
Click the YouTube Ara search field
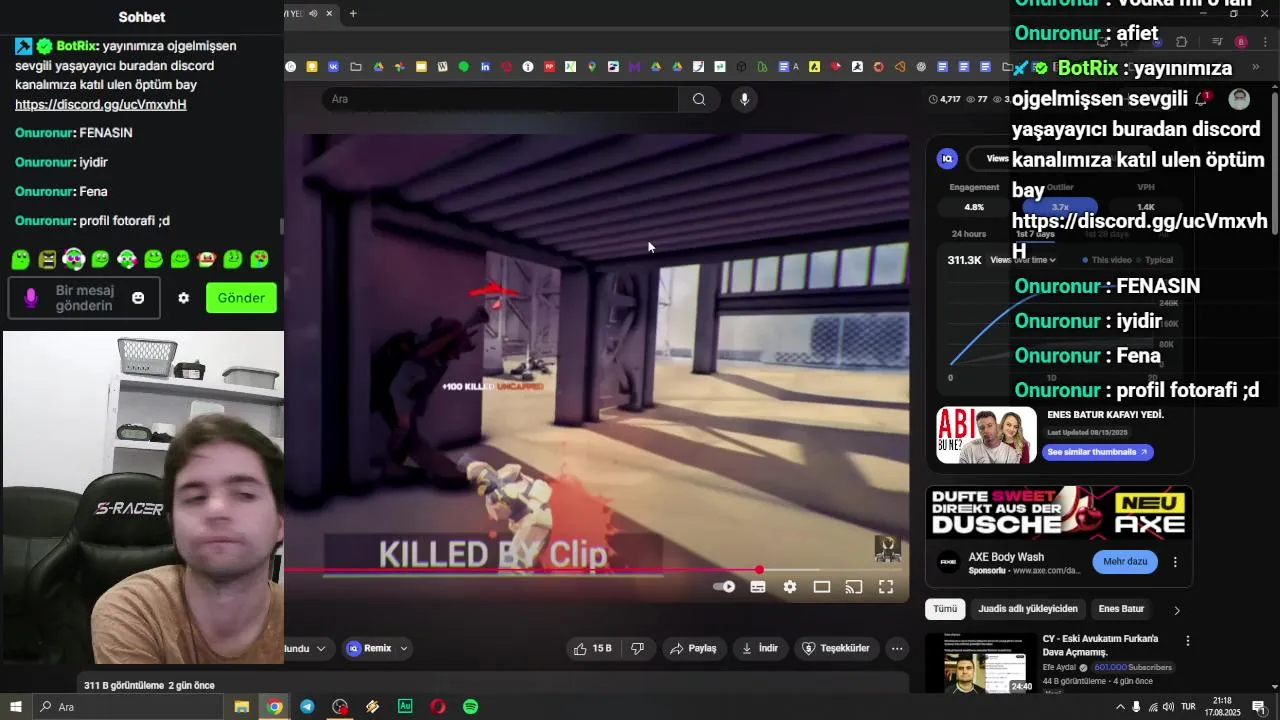500,99
